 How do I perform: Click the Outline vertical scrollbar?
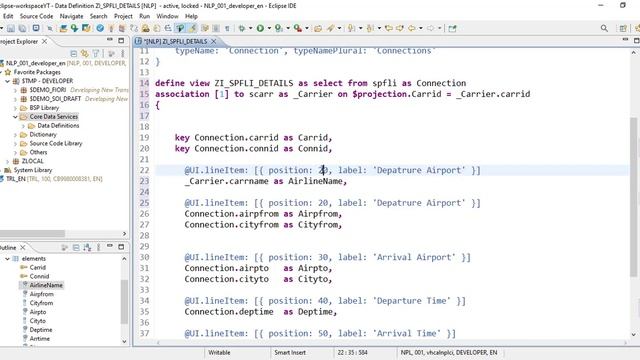pyautogui.click(x=124, y=302)
